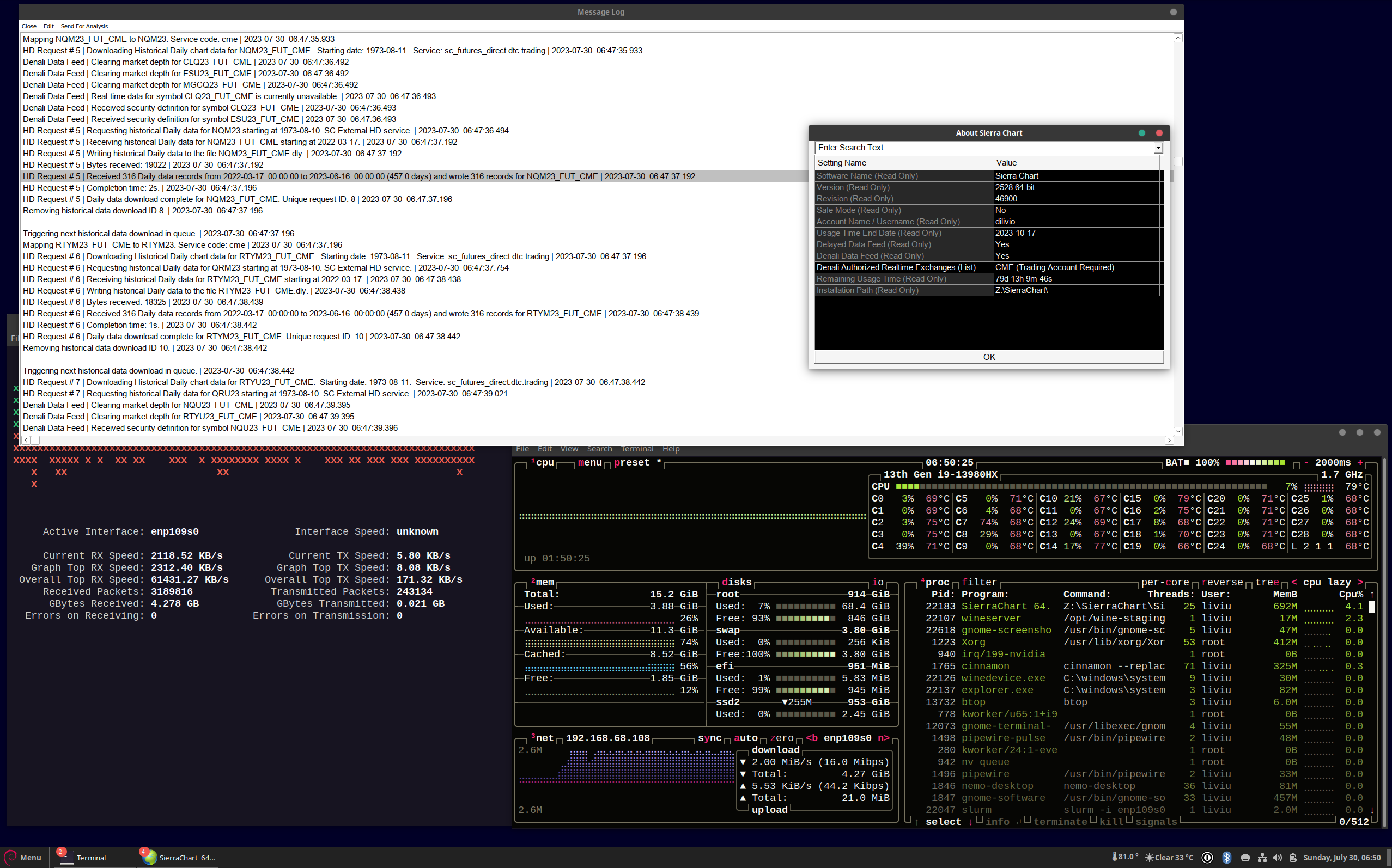Image resolution: width=1392 pixels, height=868 pixels.
Task: Click the 1Password tray icon
Action: [1207, 858]
